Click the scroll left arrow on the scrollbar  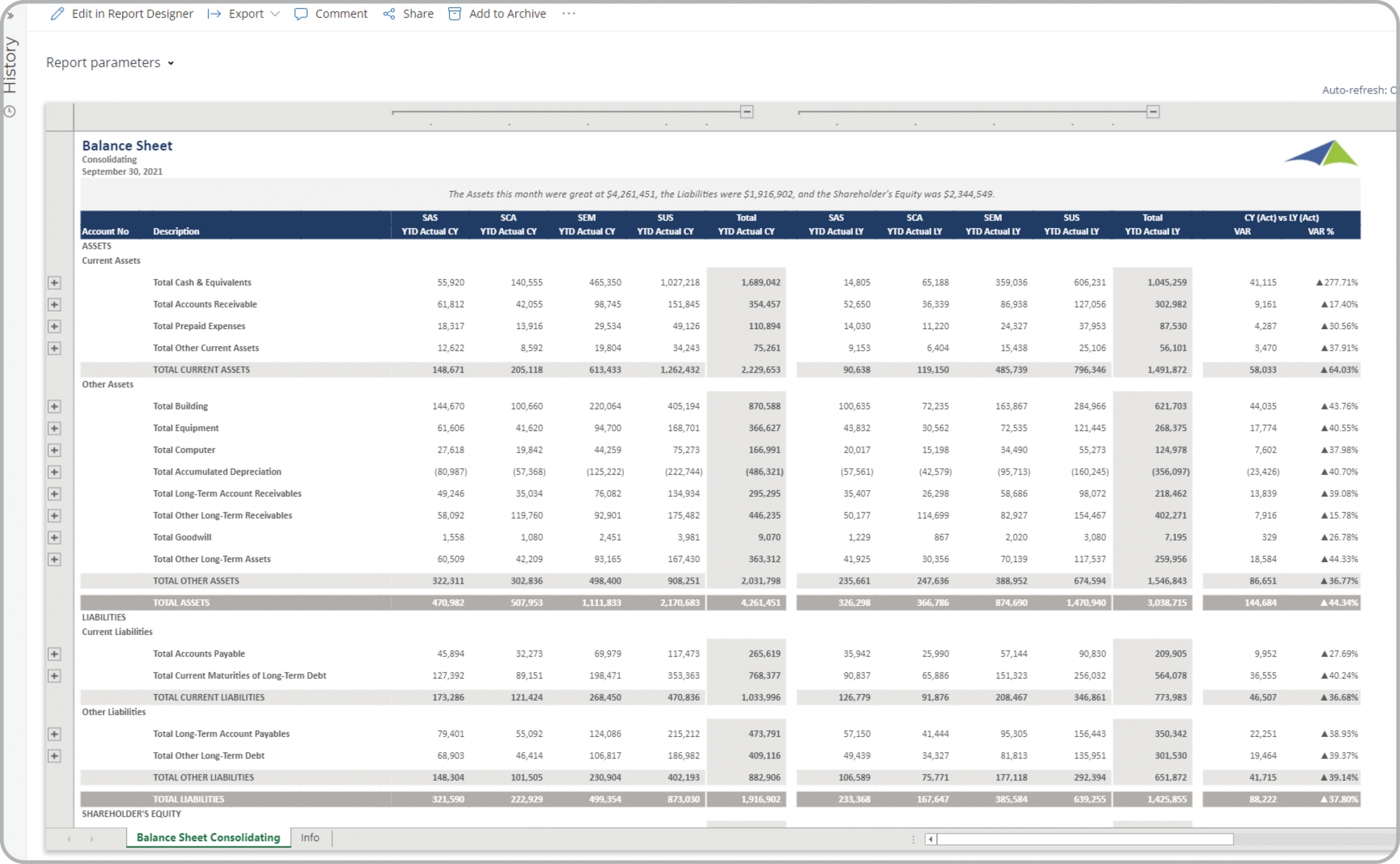click(931, 839)
